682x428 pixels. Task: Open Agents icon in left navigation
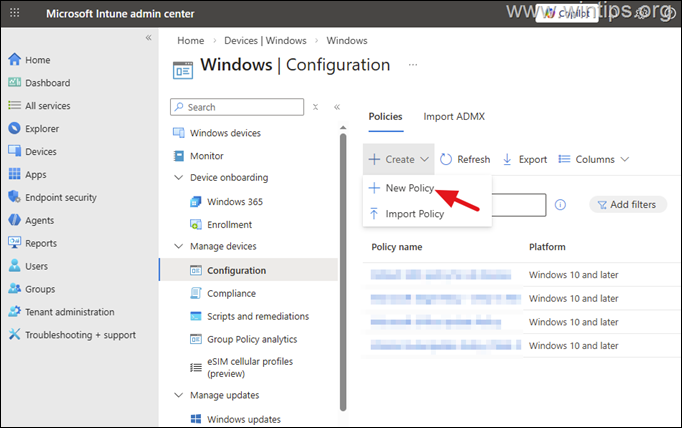[x=14, y=220]
